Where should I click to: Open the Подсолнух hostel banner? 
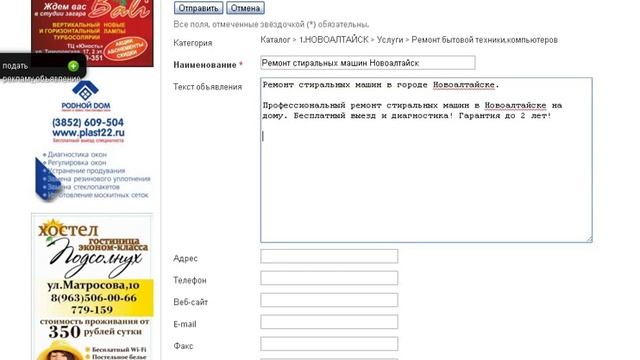click(x=92, y=287)
